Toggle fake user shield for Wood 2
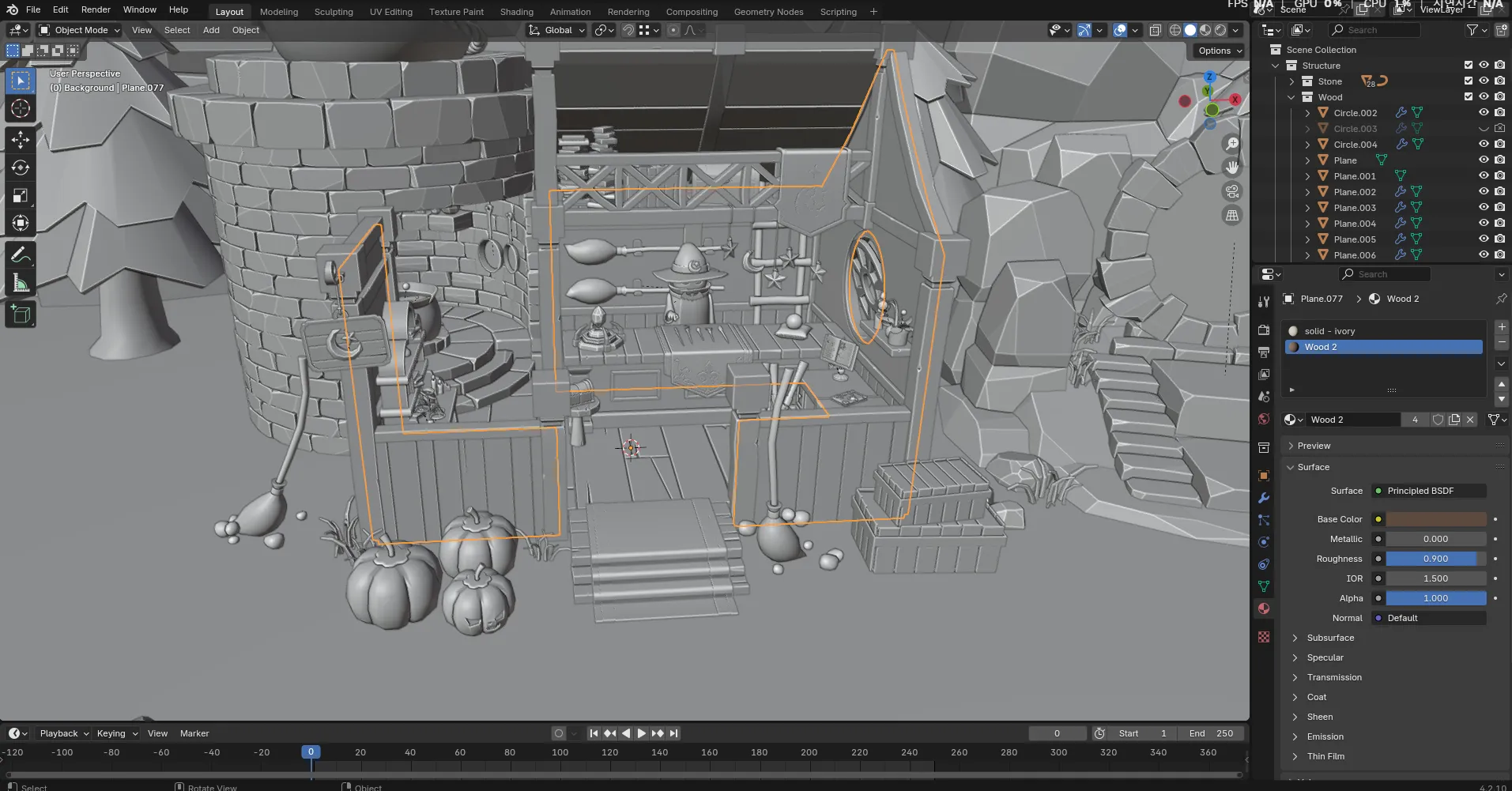Image resolution: width=1512 pixels, height=791 pixels. [x=1438, y=420]
